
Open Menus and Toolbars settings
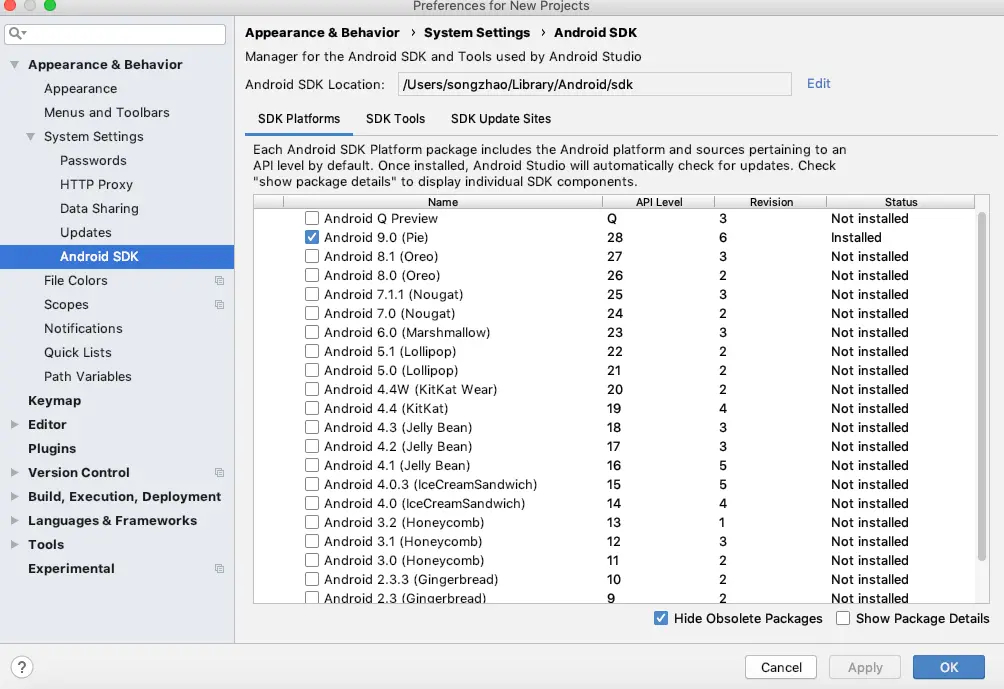coord(107,113)
